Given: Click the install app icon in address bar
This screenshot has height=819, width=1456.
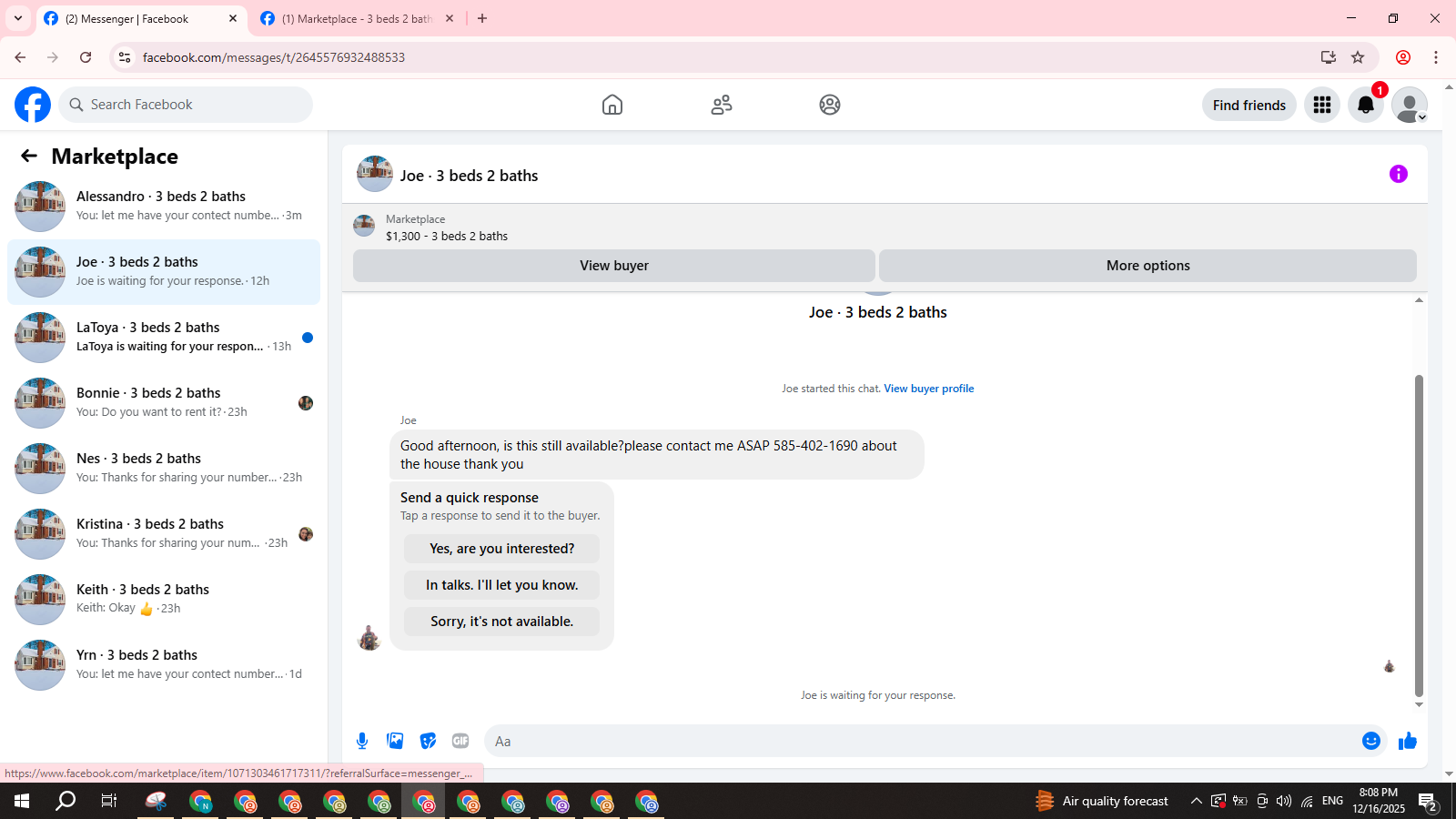Looking at the screenshot, I should [1329, 57].
